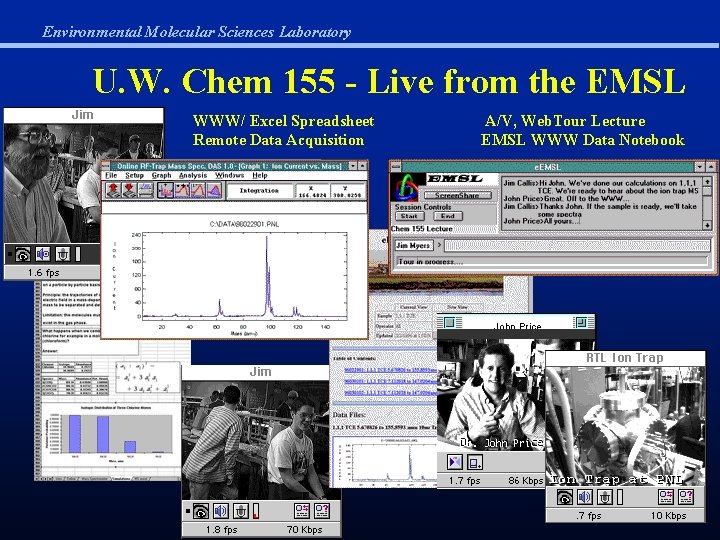
Task: Toggle microphone in RTL Ion Trap window
Action: (604, 497)
